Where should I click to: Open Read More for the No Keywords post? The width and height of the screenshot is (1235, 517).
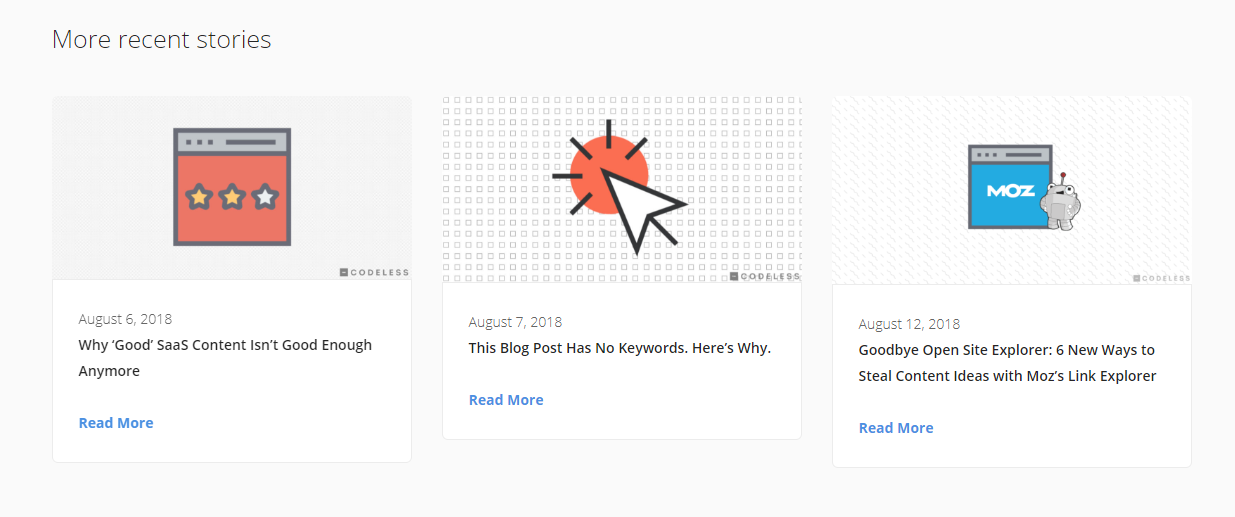point(506,400)
